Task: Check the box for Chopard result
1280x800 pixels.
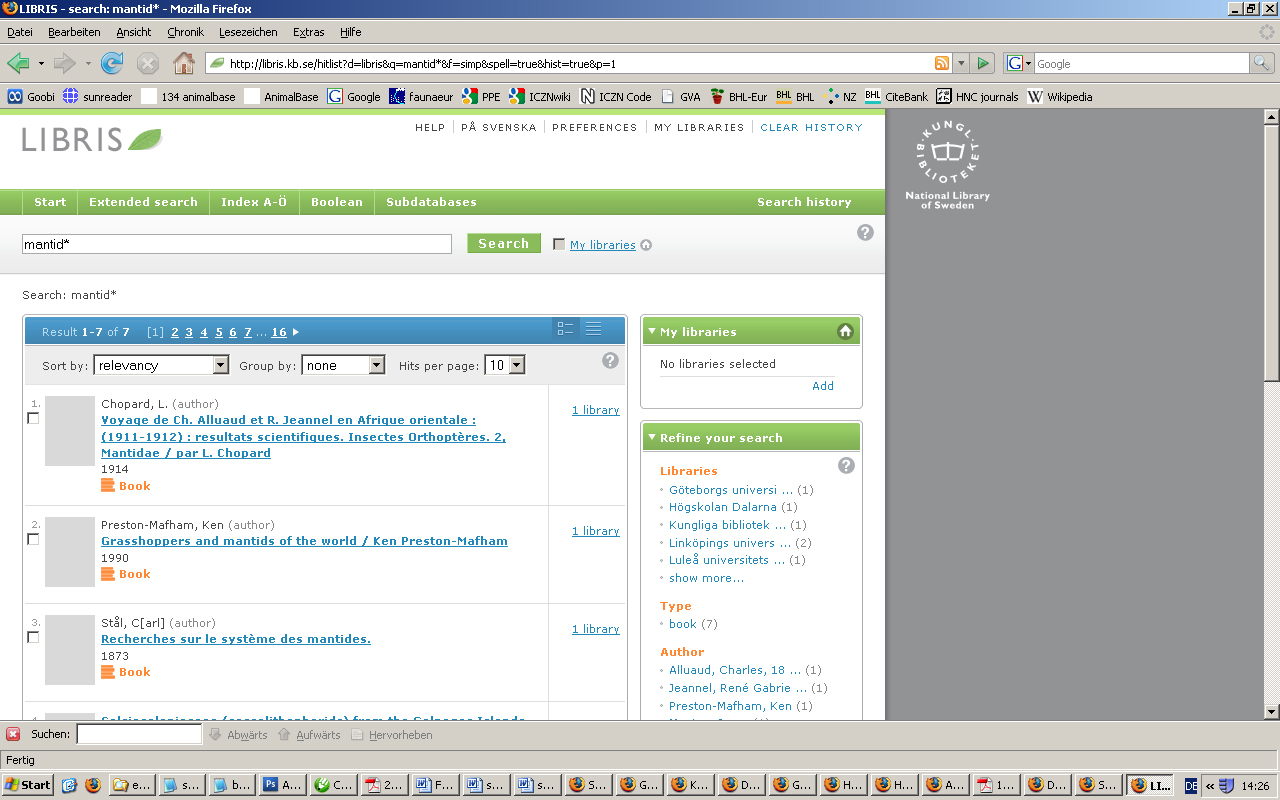Action: click(33, 418)
